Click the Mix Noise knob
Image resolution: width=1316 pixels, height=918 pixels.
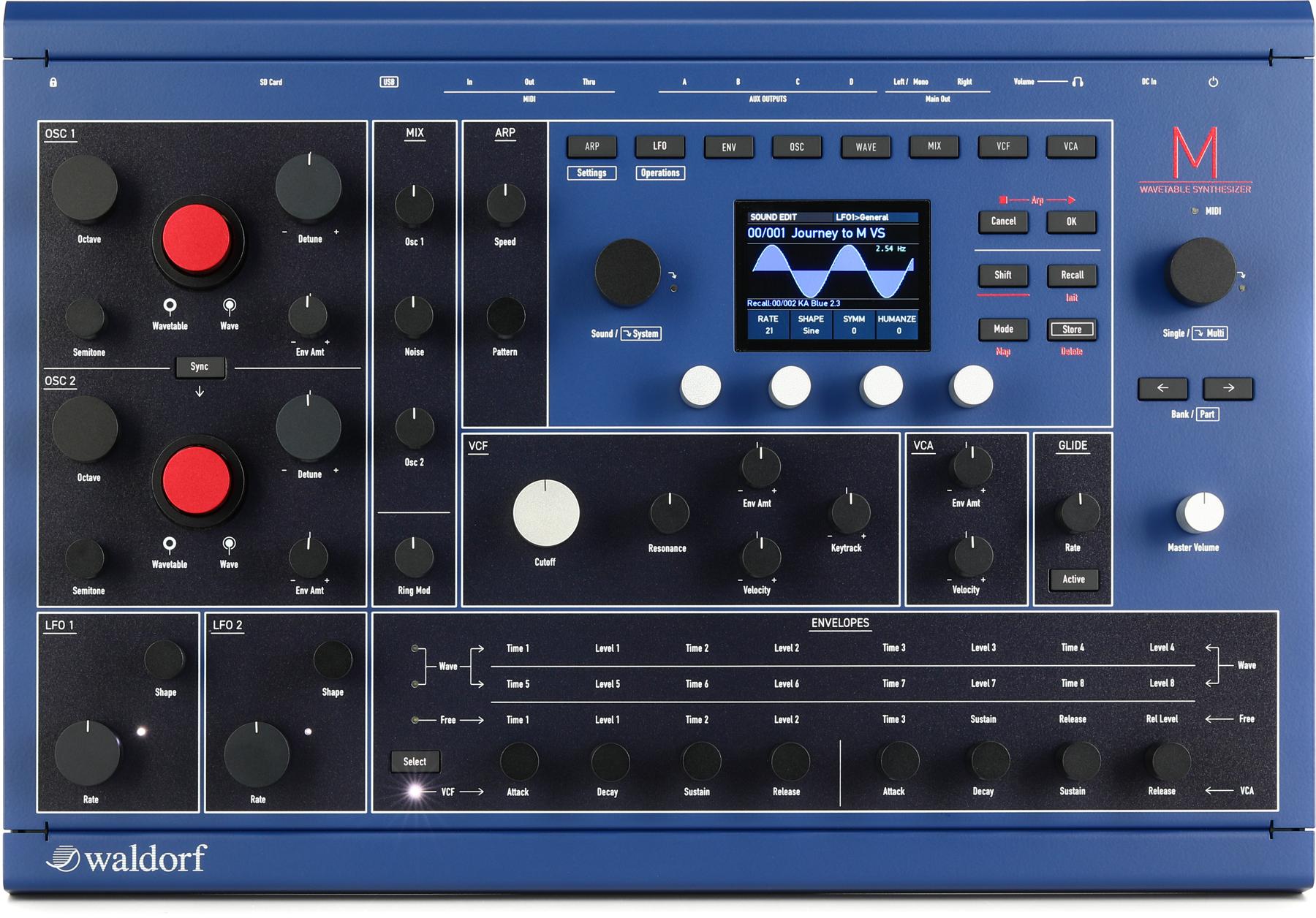tap(414, 316)
